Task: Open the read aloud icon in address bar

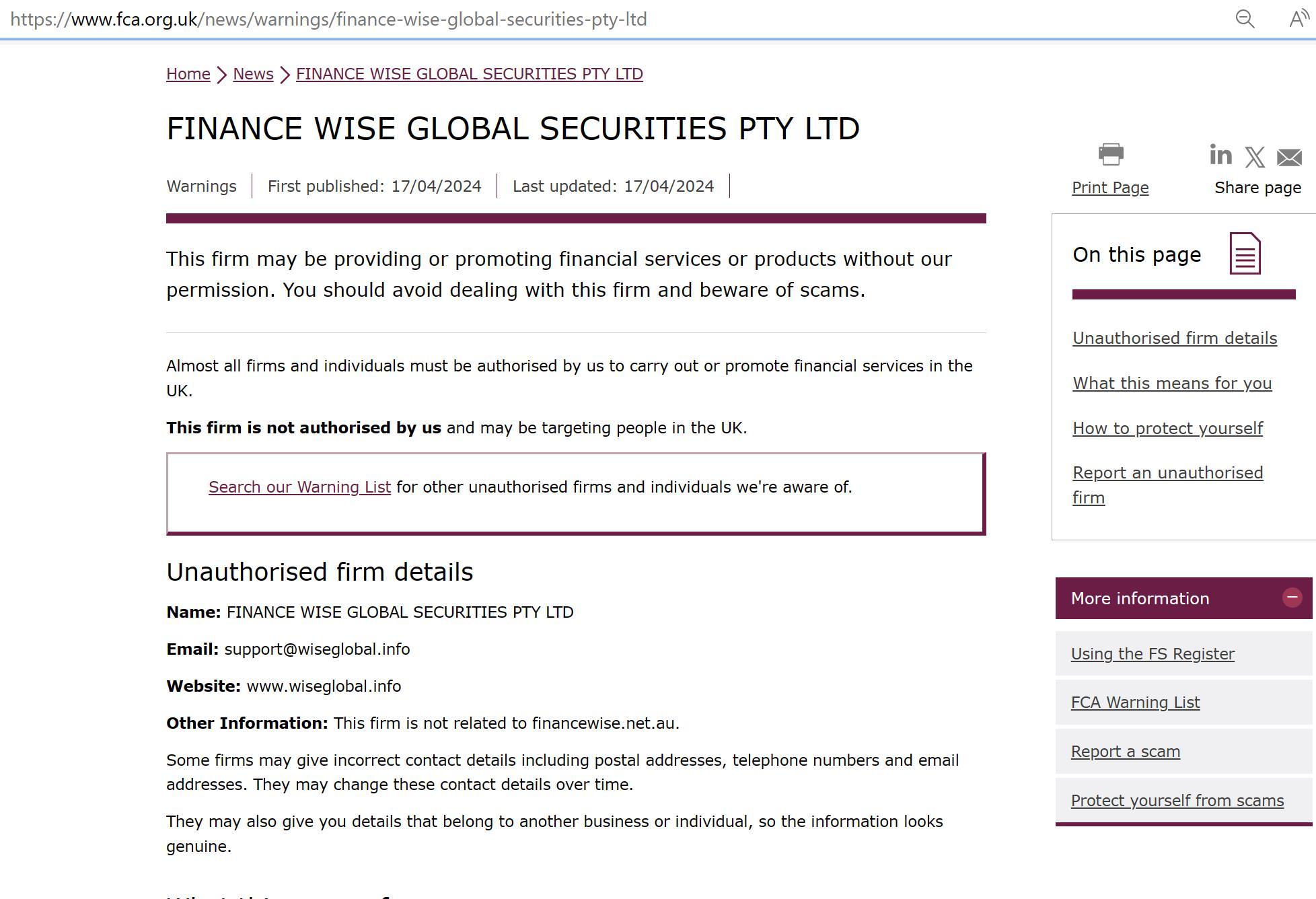Action: click(1299, 19)
